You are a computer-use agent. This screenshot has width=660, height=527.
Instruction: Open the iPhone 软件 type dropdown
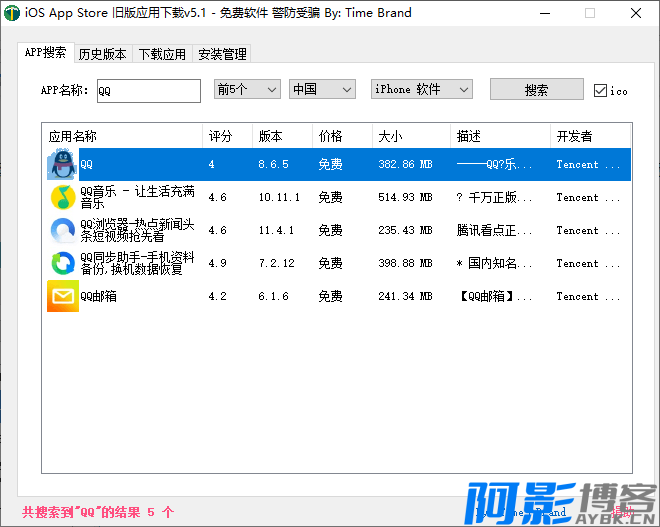(x=422, y=89)
